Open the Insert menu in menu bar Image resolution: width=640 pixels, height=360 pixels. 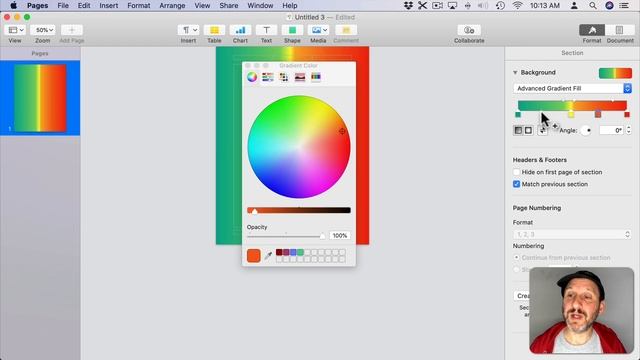(x=109, y=6)
